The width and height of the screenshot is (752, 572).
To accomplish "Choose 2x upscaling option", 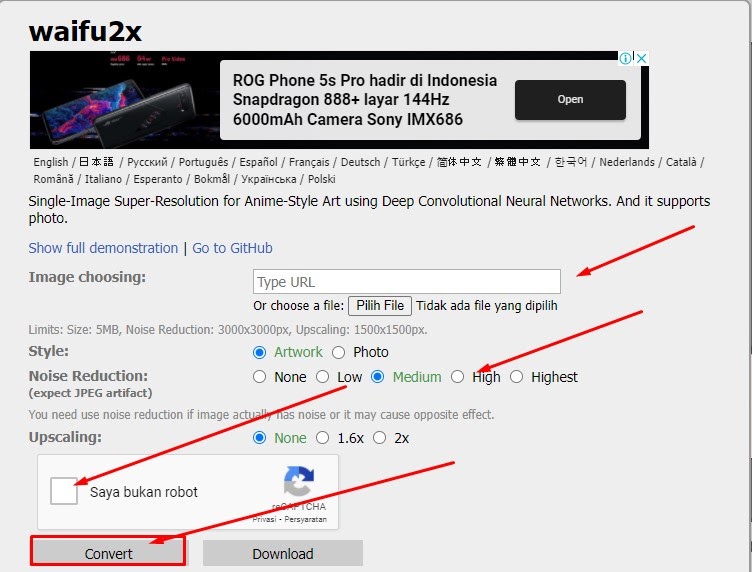I will [379, 438].
